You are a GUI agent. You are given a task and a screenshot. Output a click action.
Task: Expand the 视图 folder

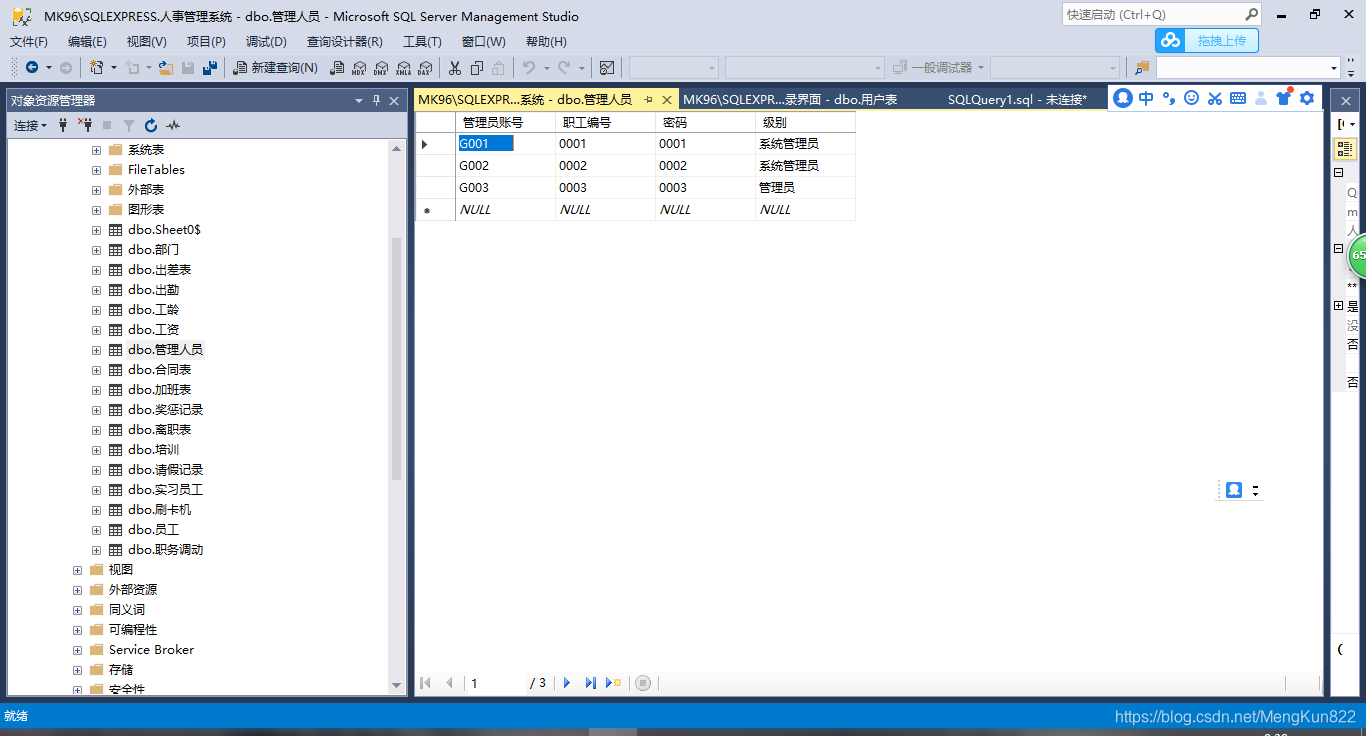pyautogui.click(x=78, y=570)
